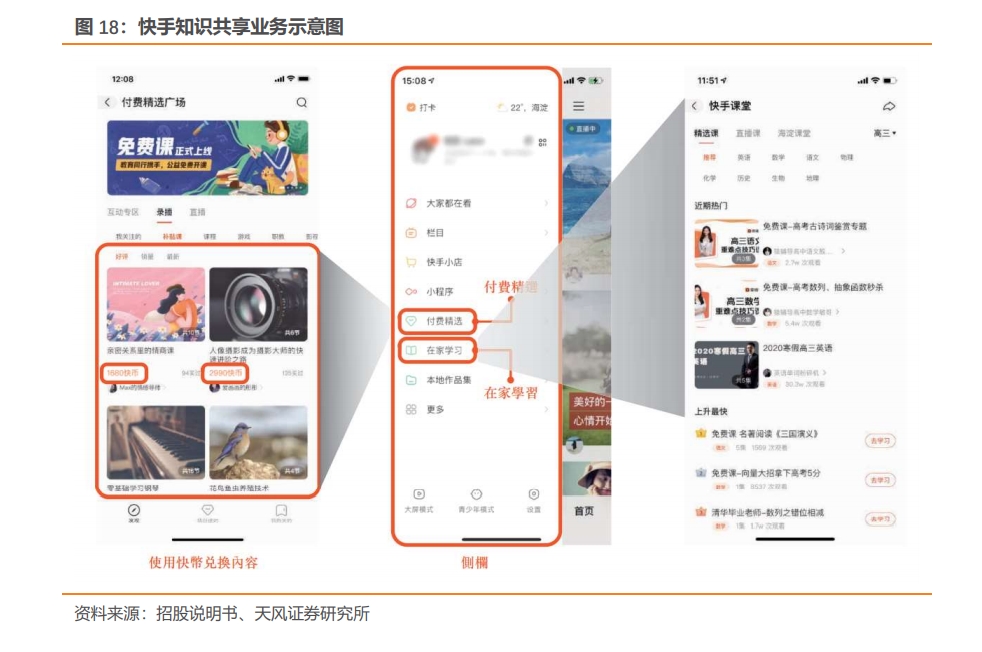The height and width of the screenshot is (652, 982).
Task: Open 付费精选 in the sidebar
Action: coord(438,321)
